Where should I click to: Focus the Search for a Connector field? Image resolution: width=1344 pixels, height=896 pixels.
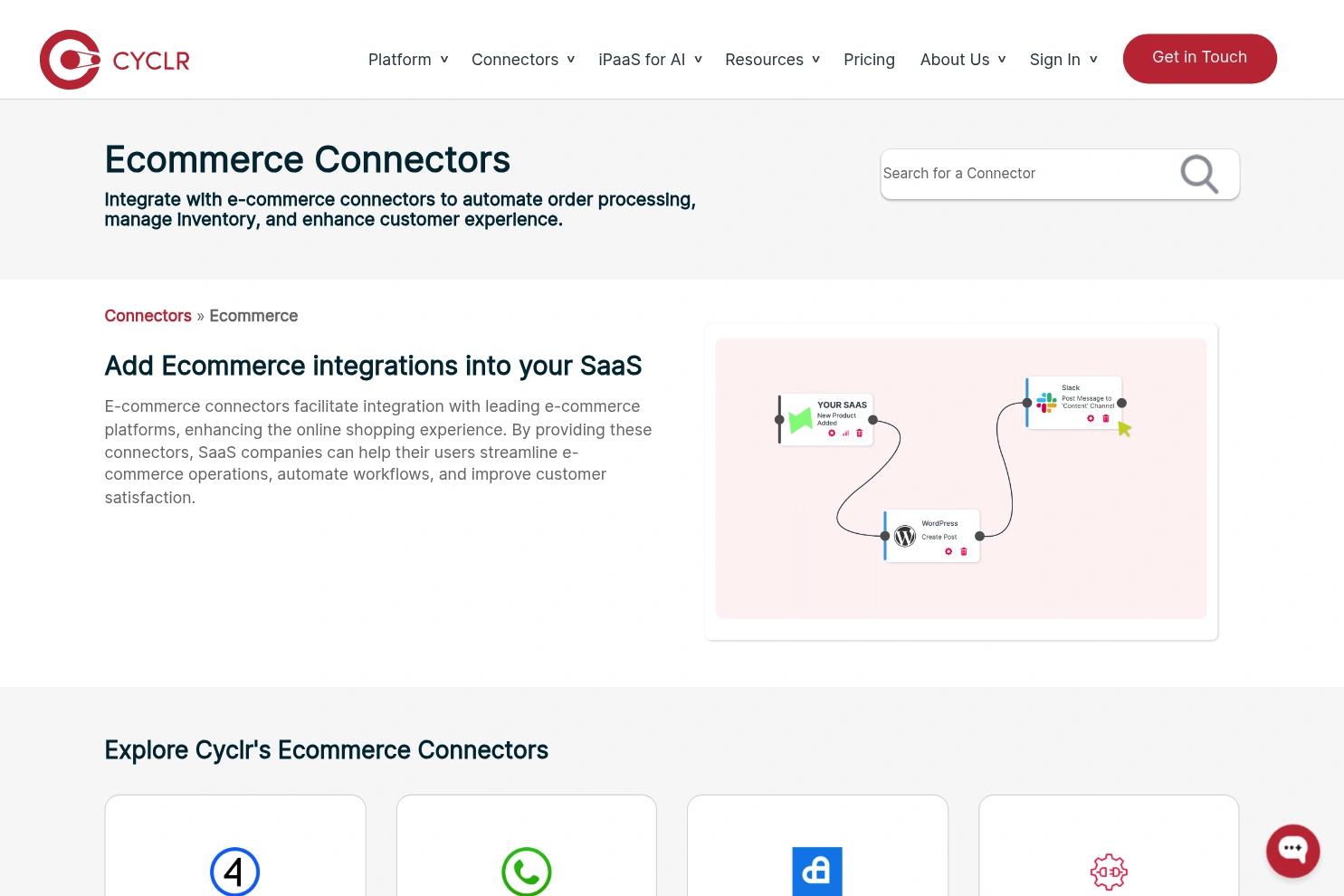(x=1027, y=174)
